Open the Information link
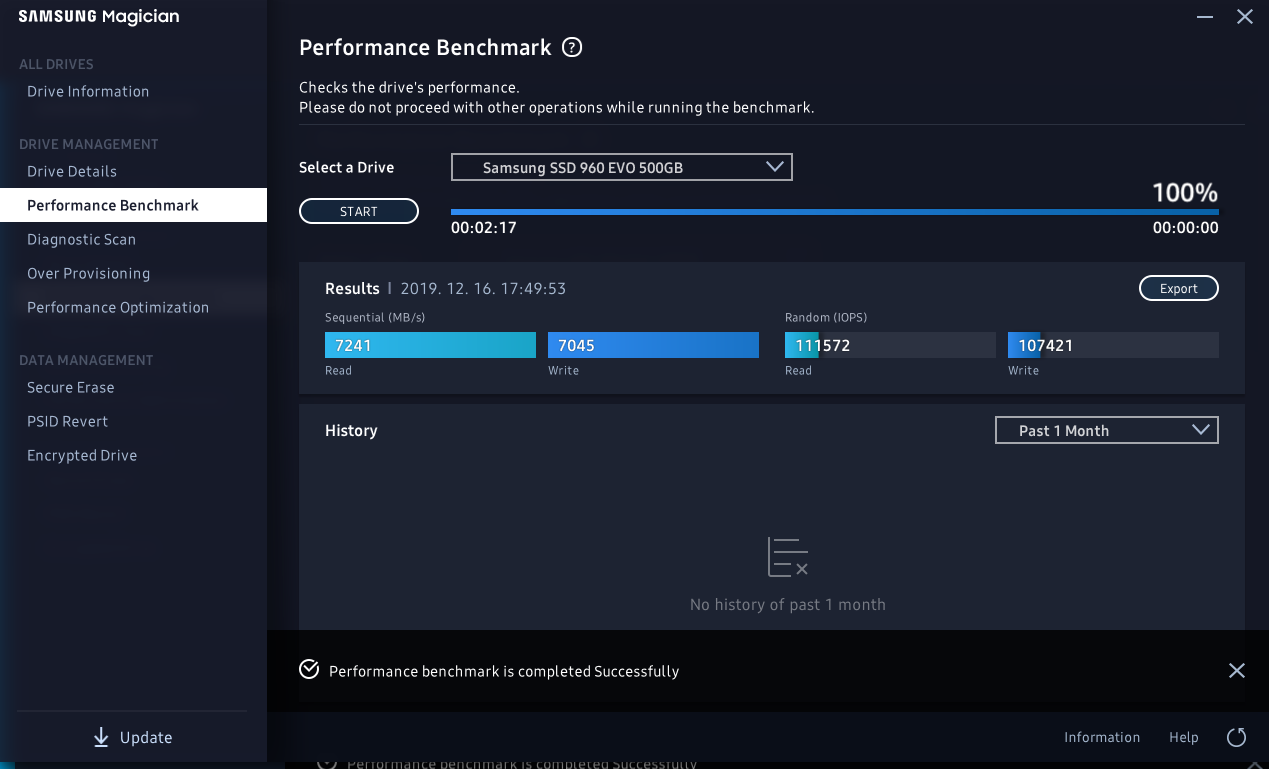 coord(1102,737)
